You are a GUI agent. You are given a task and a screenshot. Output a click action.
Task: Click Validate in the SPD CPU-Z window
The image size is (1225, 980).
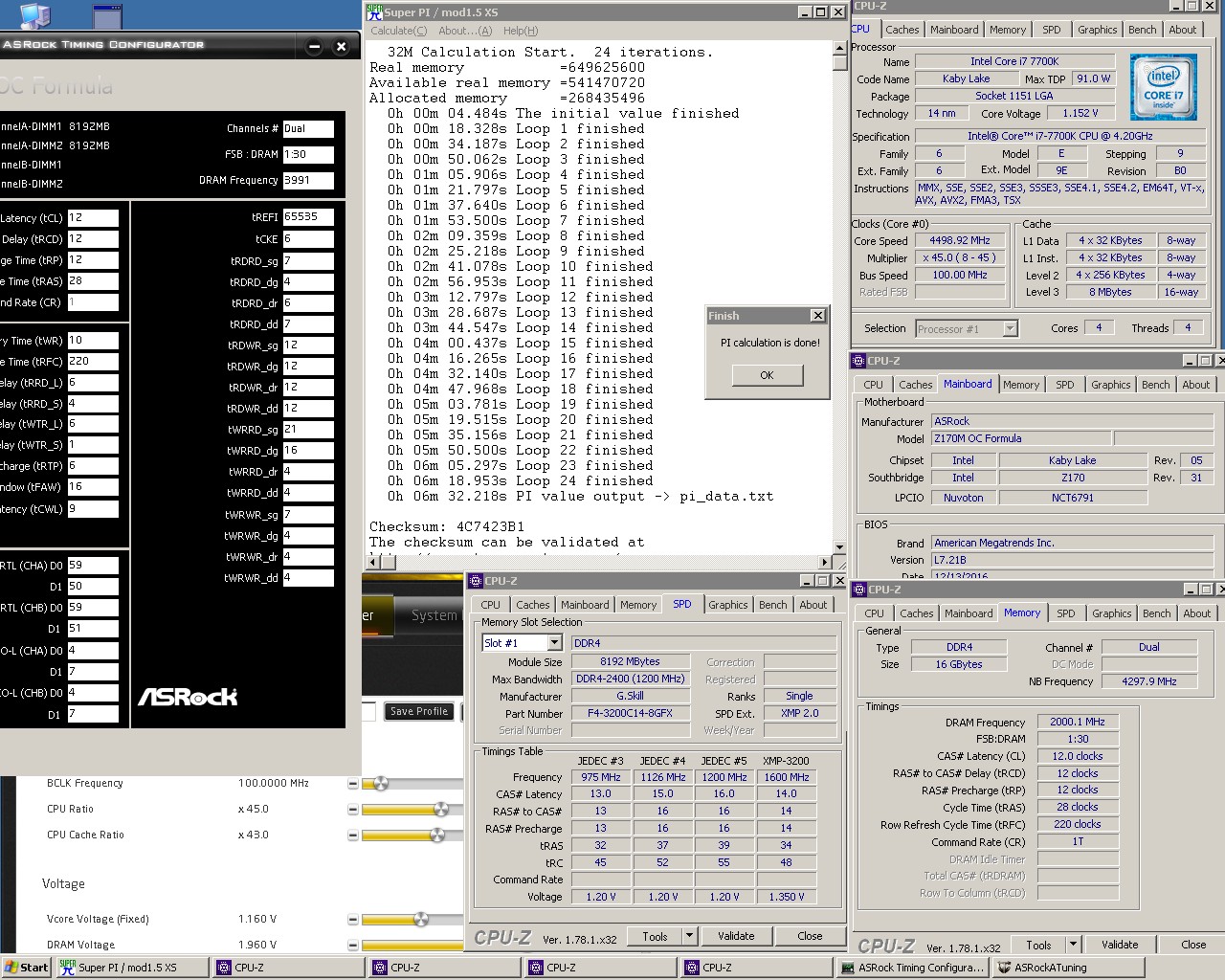[x=735, y=936]
